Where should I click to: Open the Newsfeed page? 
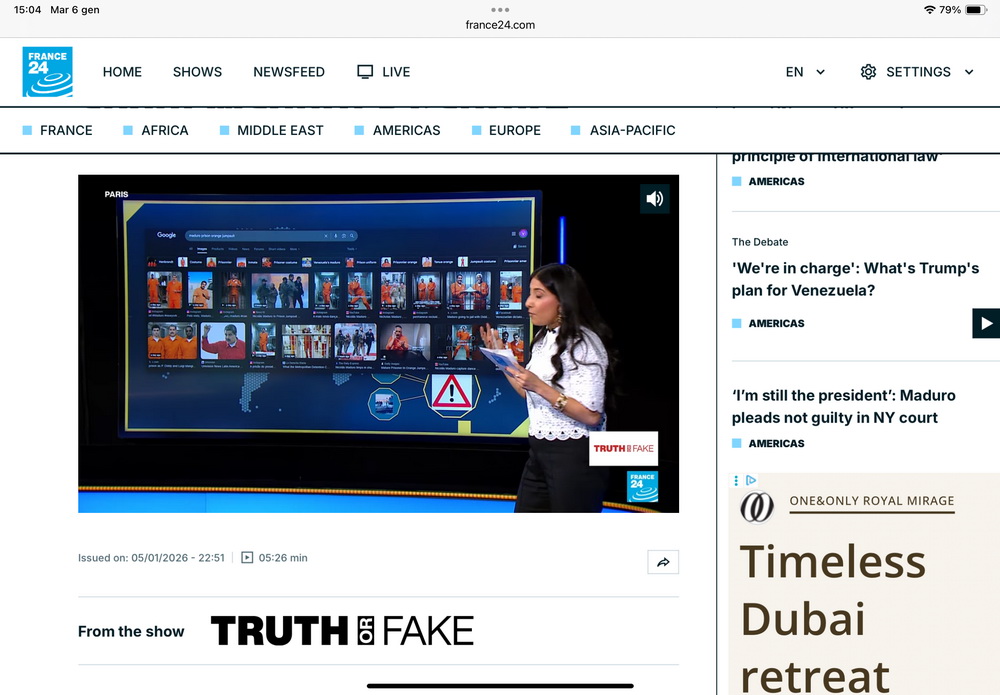(x=289, y=72)
